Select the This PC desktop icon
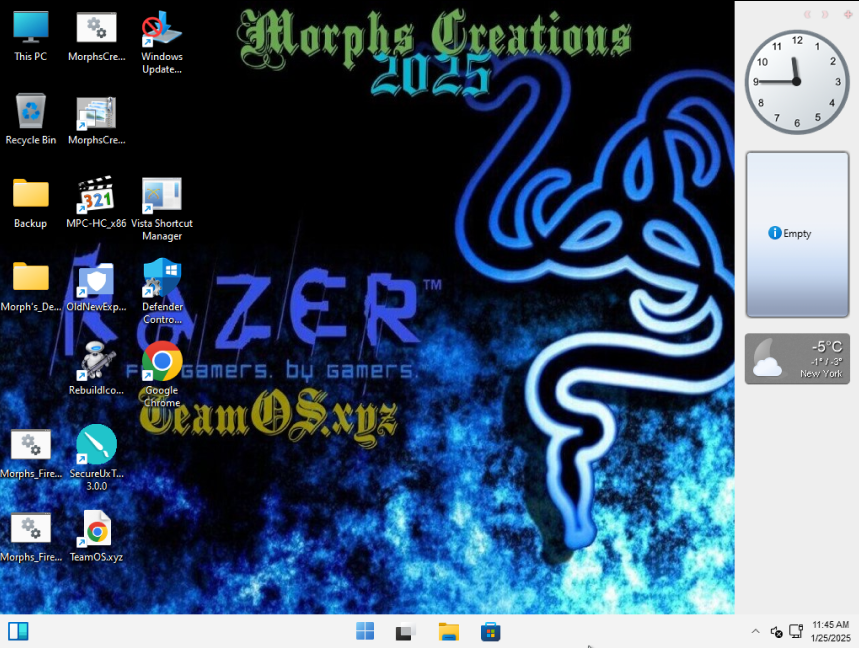This screenshot has height=648, width=859. (31, 36)
